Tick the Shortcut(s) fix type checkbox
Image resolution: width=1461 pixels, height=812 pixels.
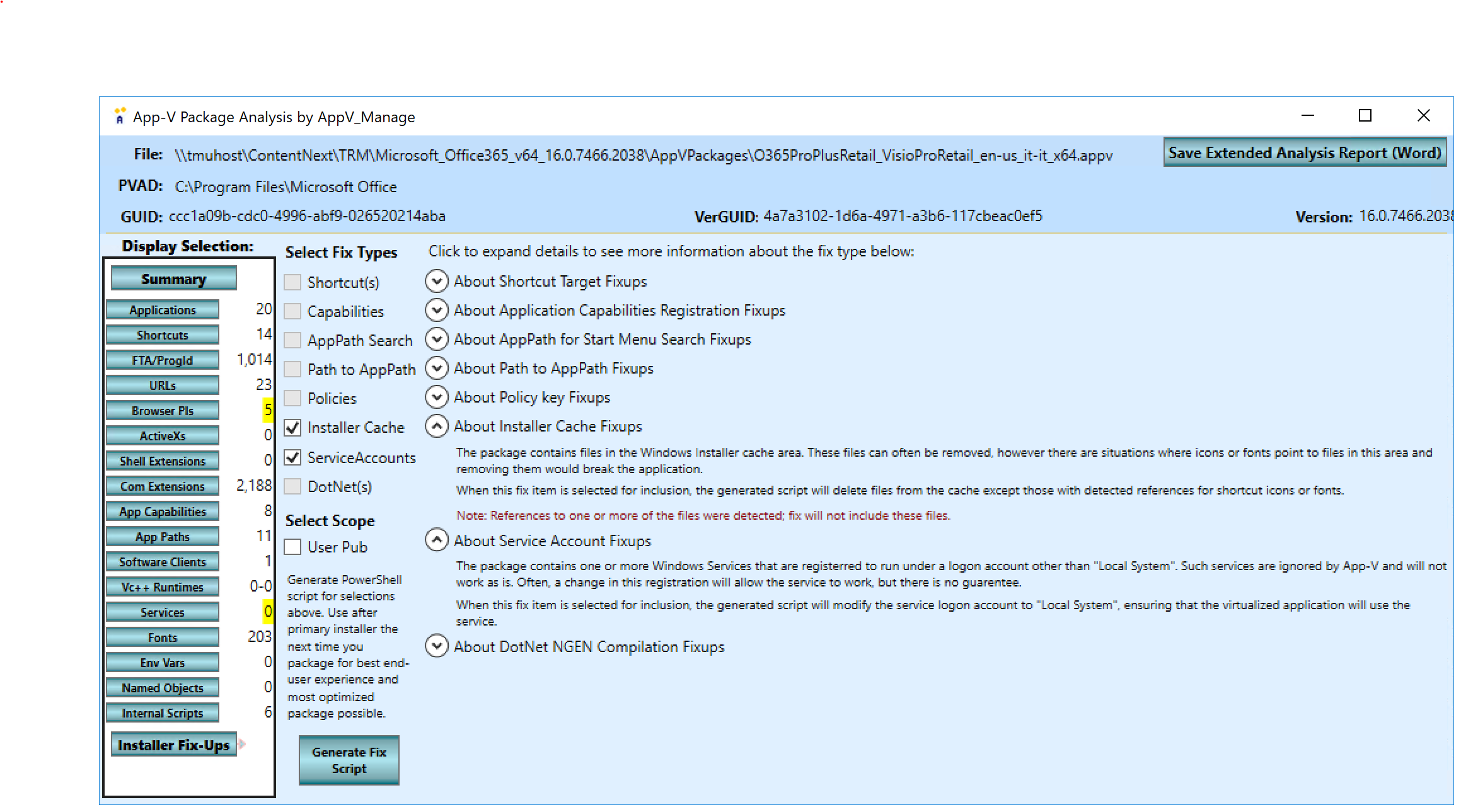(x=292, y=282)
